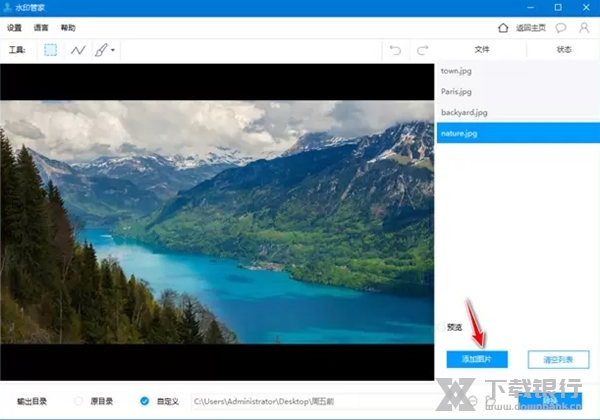Select backyard.jpg in the file list
Viewport: 600px width, 420px height.
point(464,112)
